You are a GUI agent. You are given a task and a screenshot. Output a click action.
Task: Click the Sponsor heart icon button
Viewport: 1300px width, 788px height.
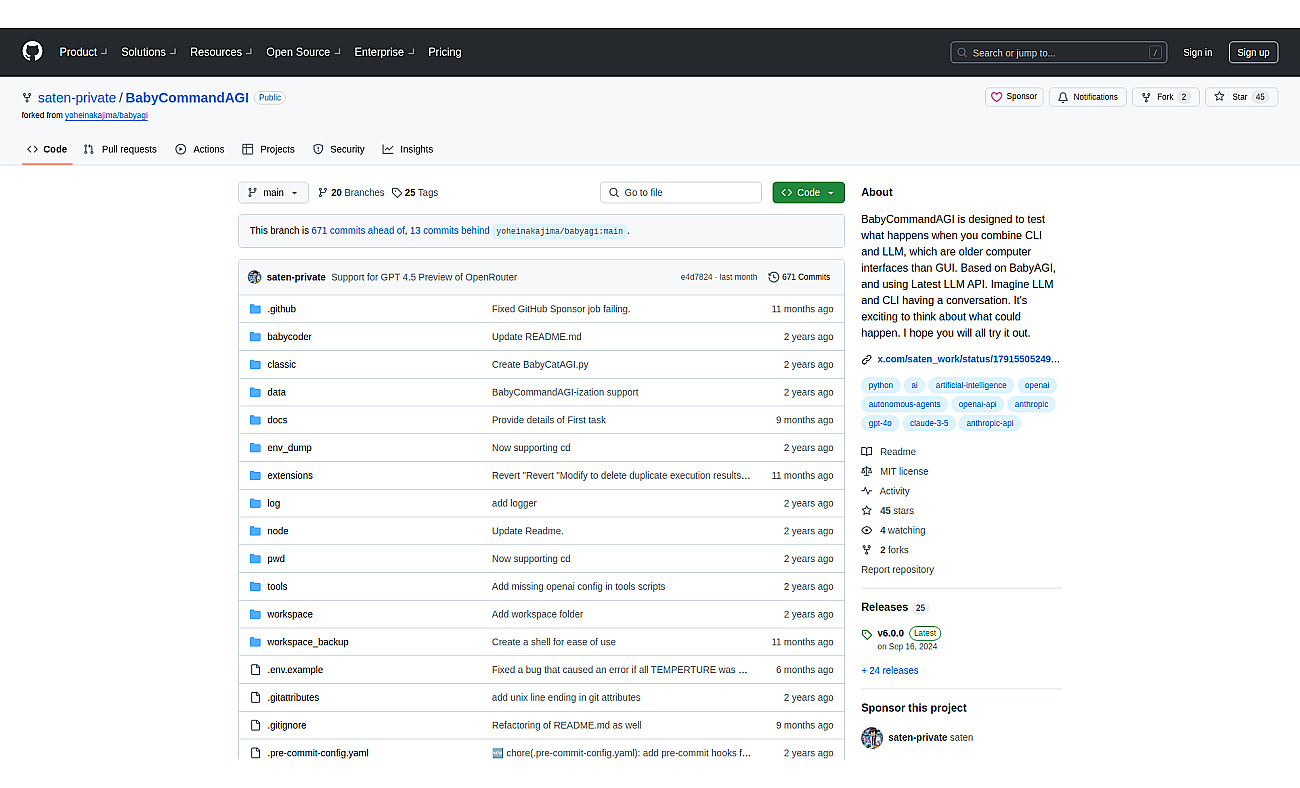click(x=1014, y=97)
